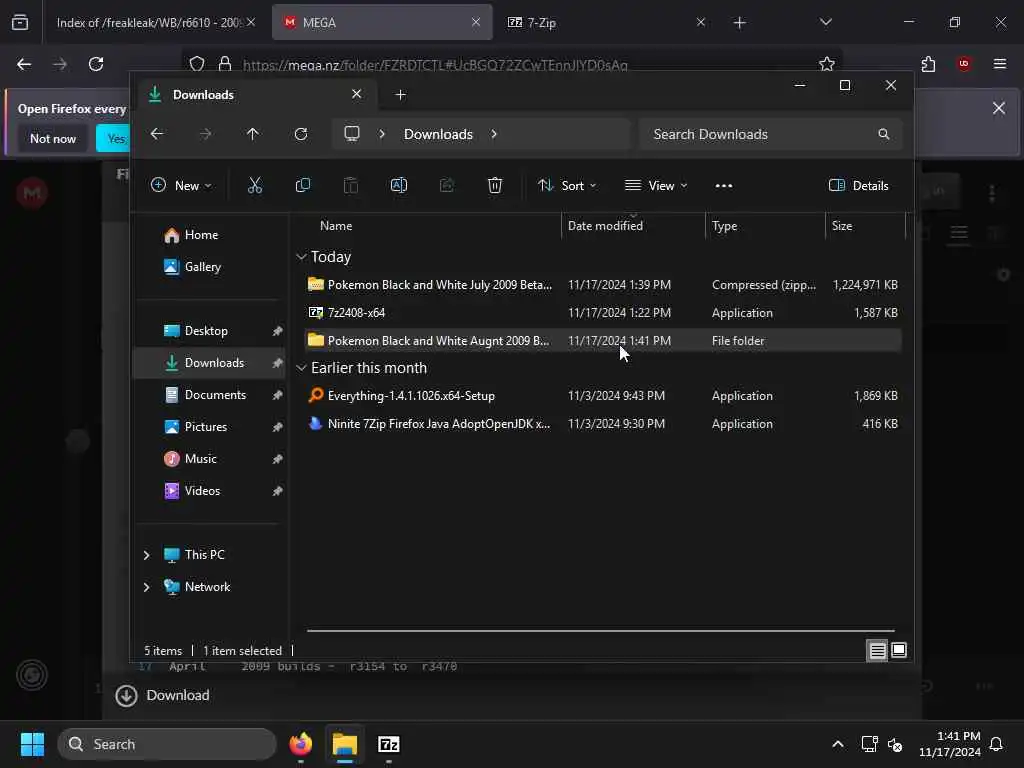Screen dimensions: 1024x768
Task: Go up one folder level arrow
Action: (253, 134)
